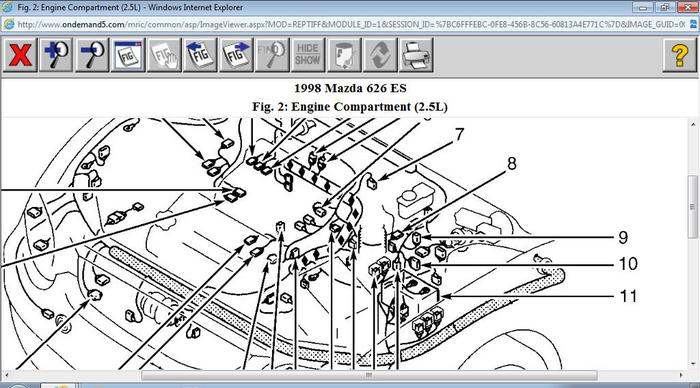Screen dimensions: 700x388
Task: Click the grayed Find magnifier icon
Action: point(272,55)
